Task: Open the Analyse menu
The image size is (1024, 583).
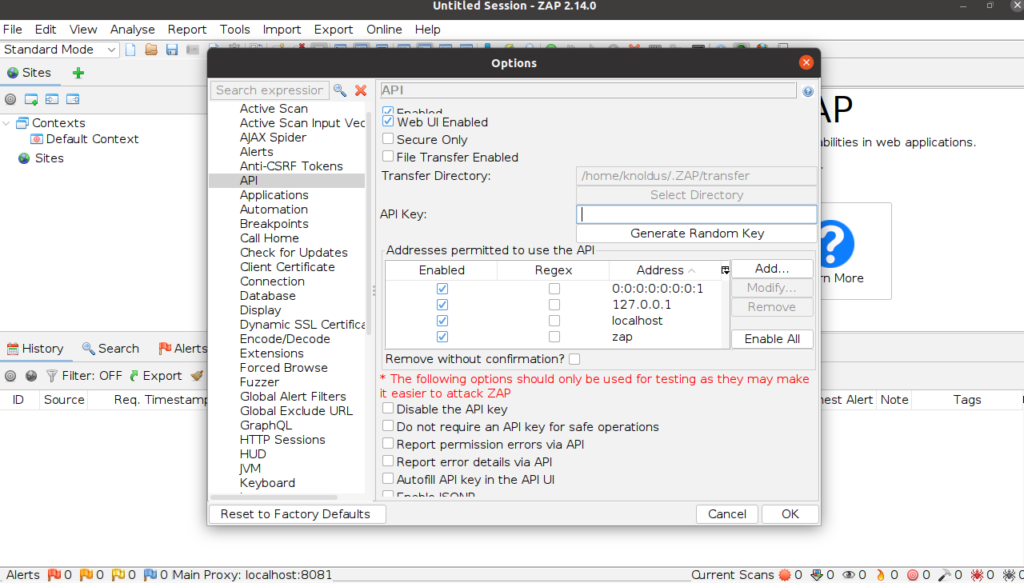Action: click(132, 29)
